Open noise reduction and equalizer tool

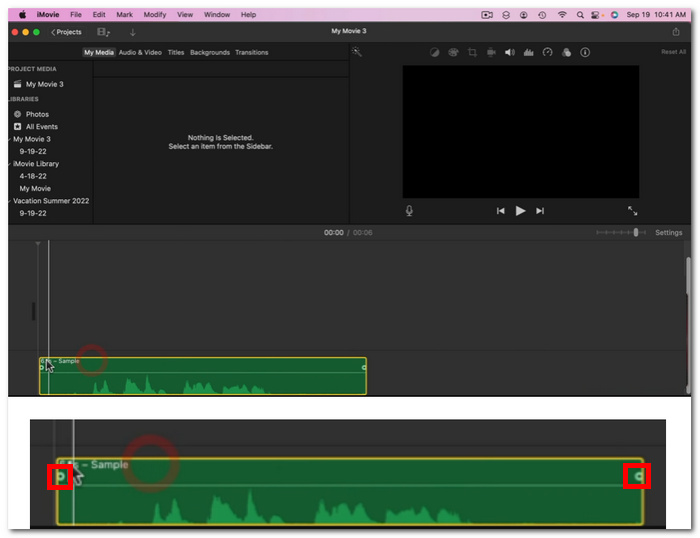tap(529, 53)
